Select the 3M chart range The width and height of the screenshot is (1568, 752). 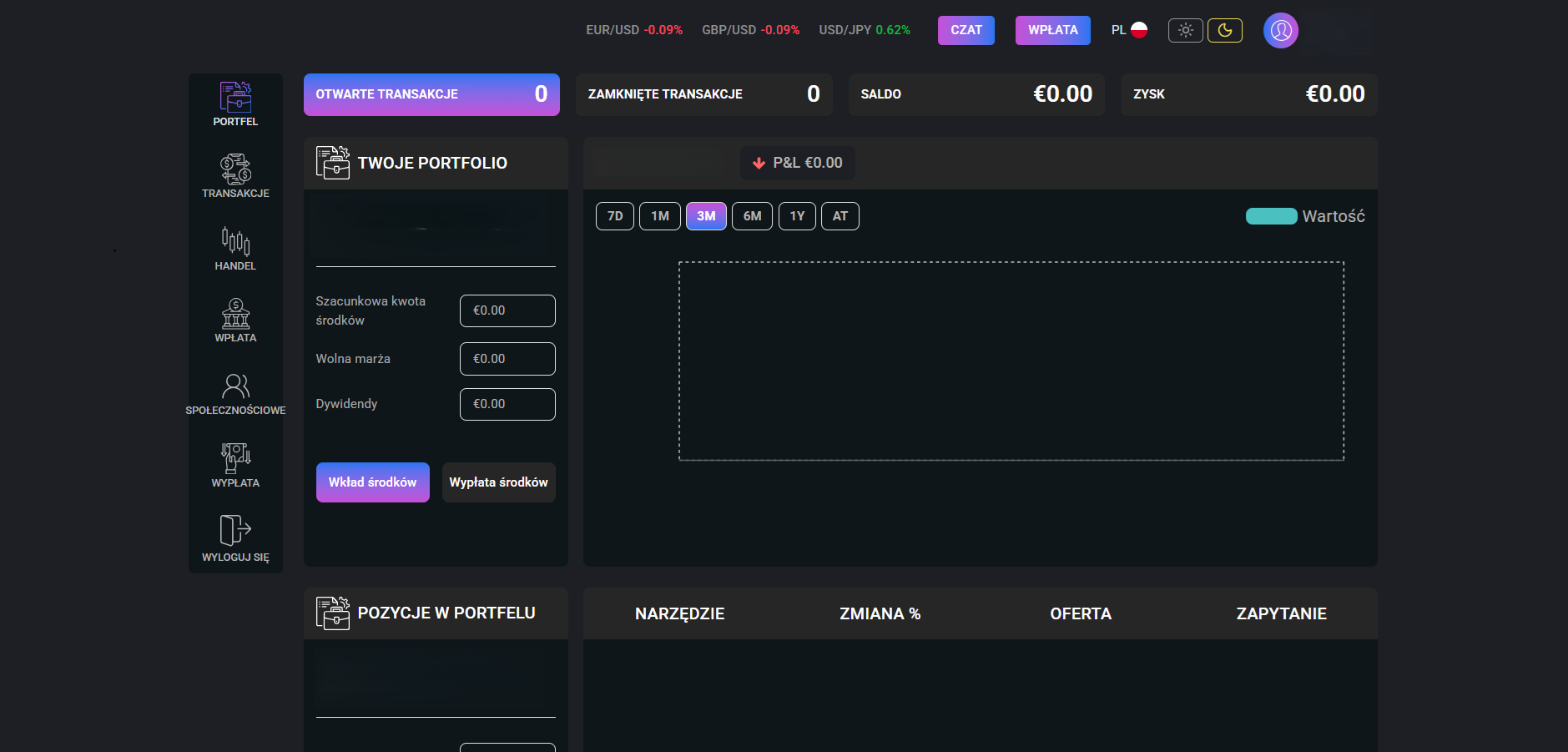tap(706, 216)
